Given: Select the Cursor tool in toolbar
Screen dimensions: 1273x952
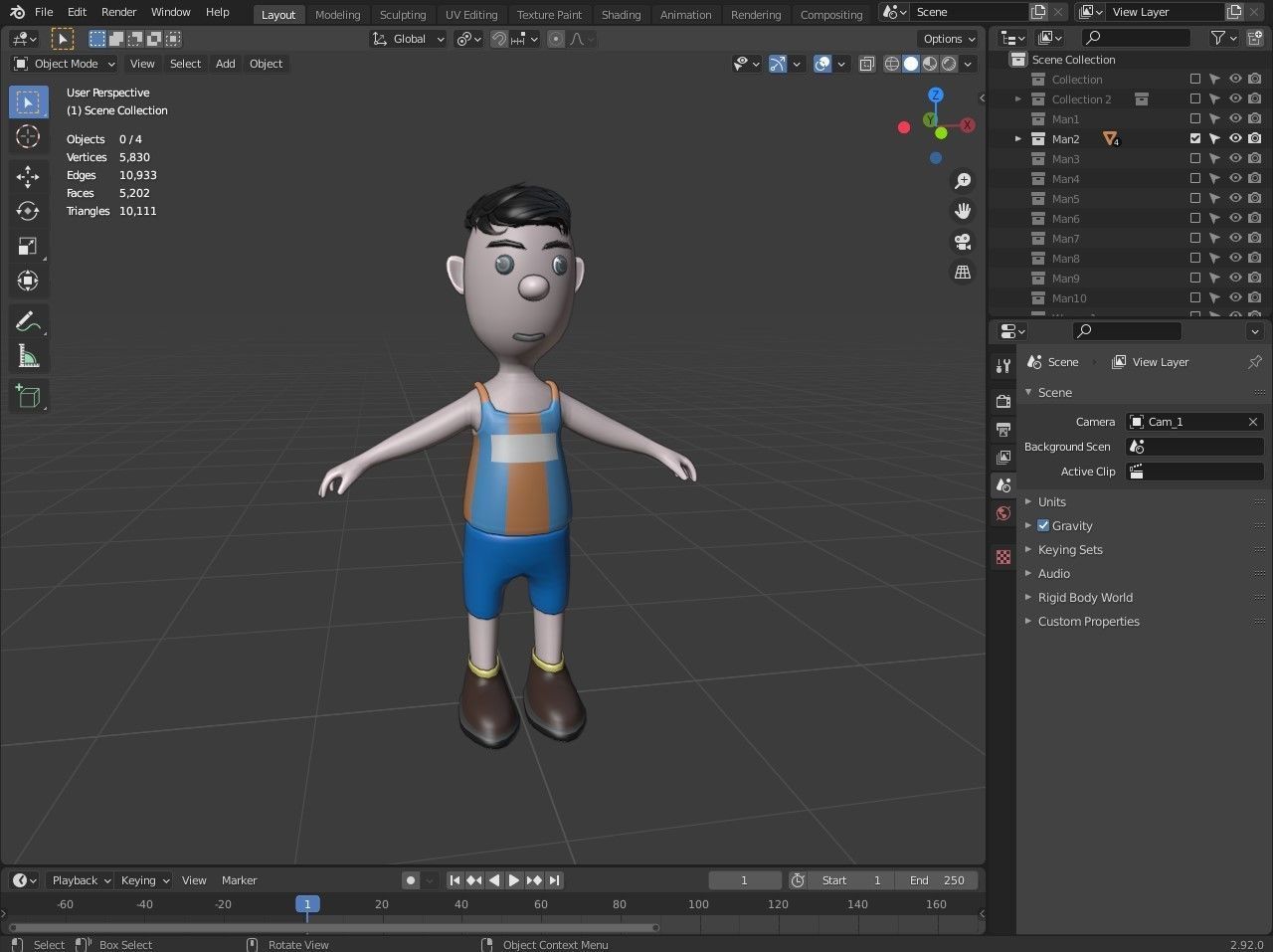Looking at the screenshot, I should pos(28,136).
